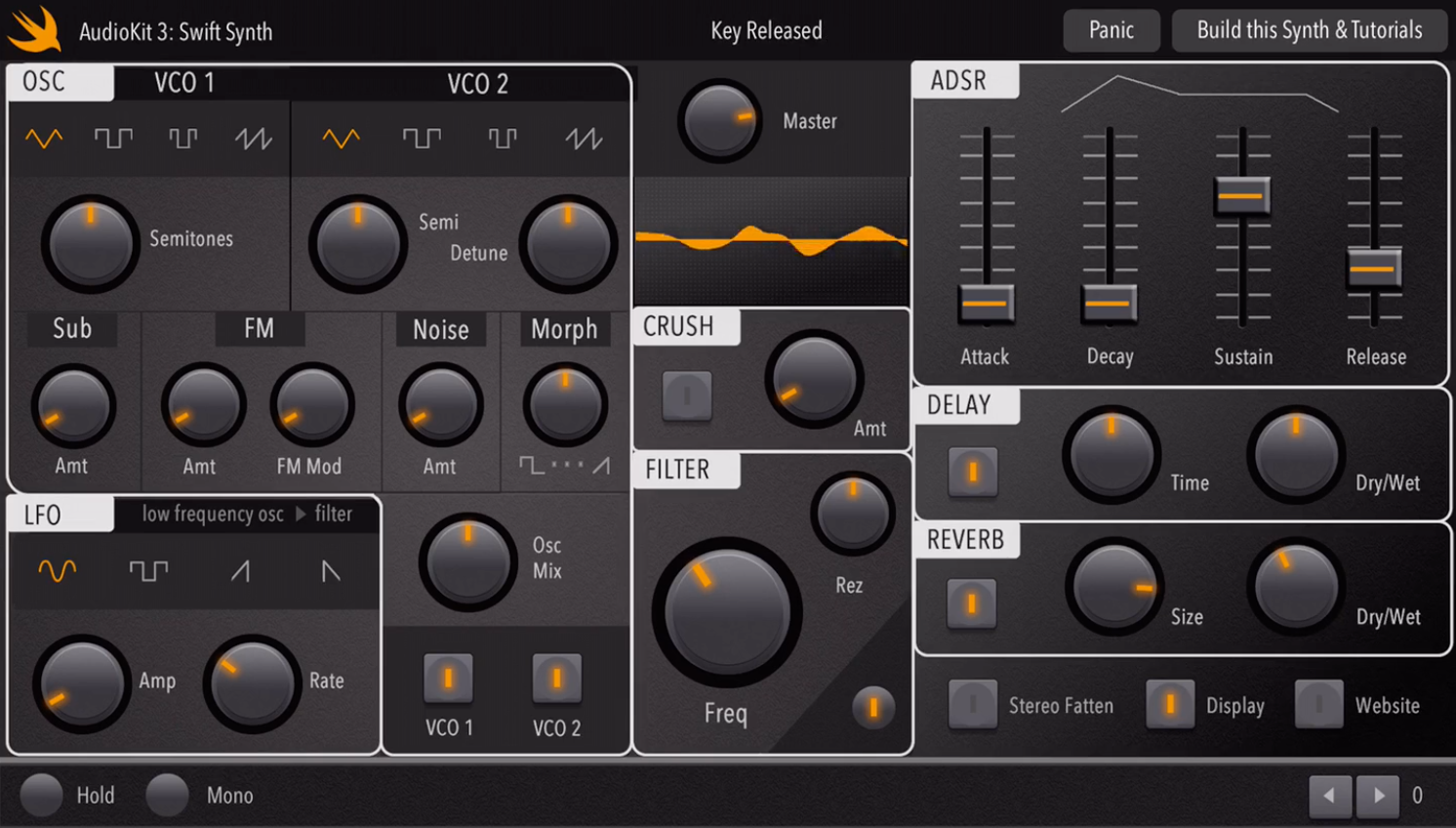
Task: Select VCO 2 square waveform icon
Action: [422, 139]
